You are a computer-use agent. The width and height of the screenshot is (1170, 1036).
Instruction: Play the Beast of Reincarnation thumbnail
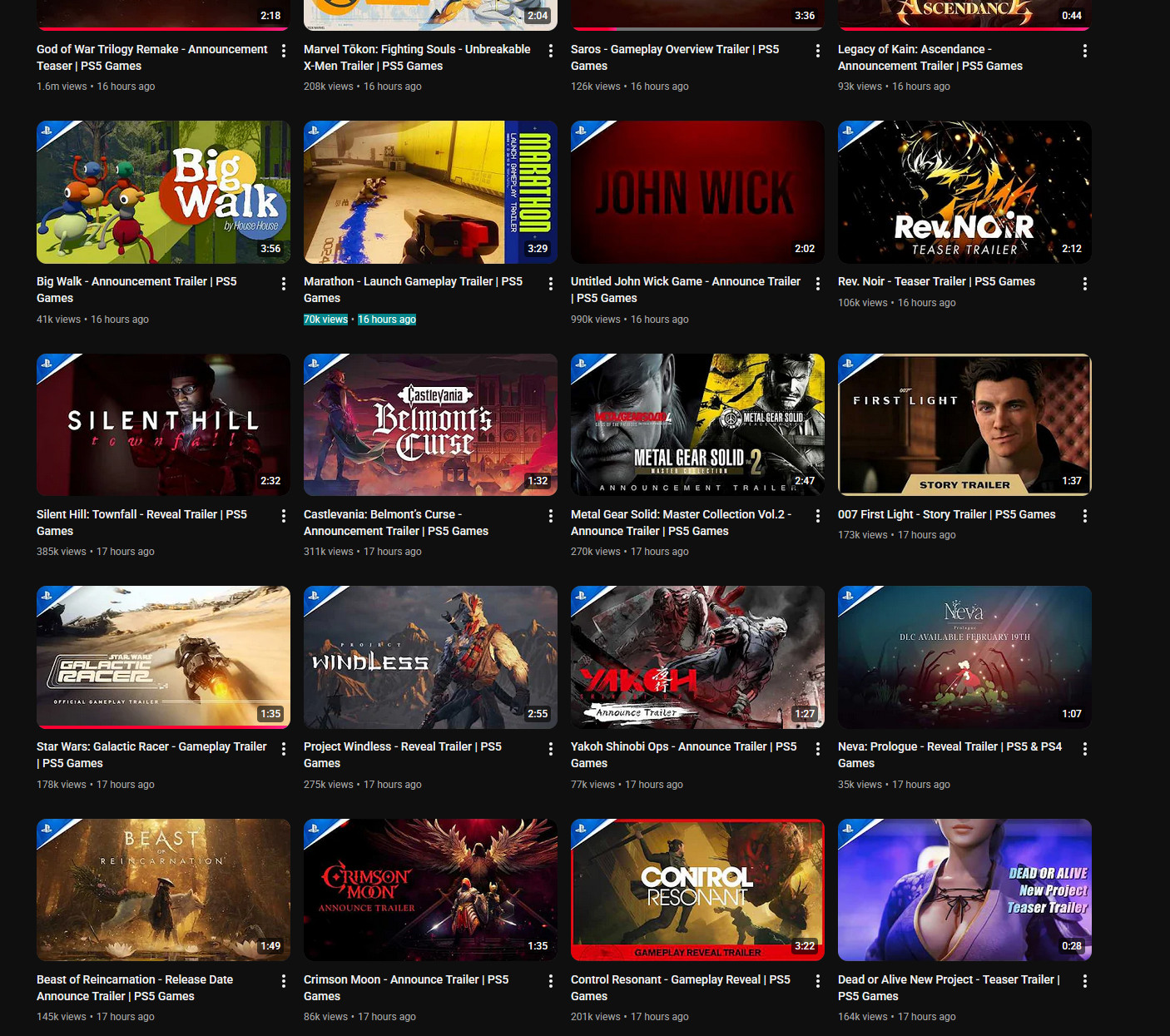pos(163,890)
